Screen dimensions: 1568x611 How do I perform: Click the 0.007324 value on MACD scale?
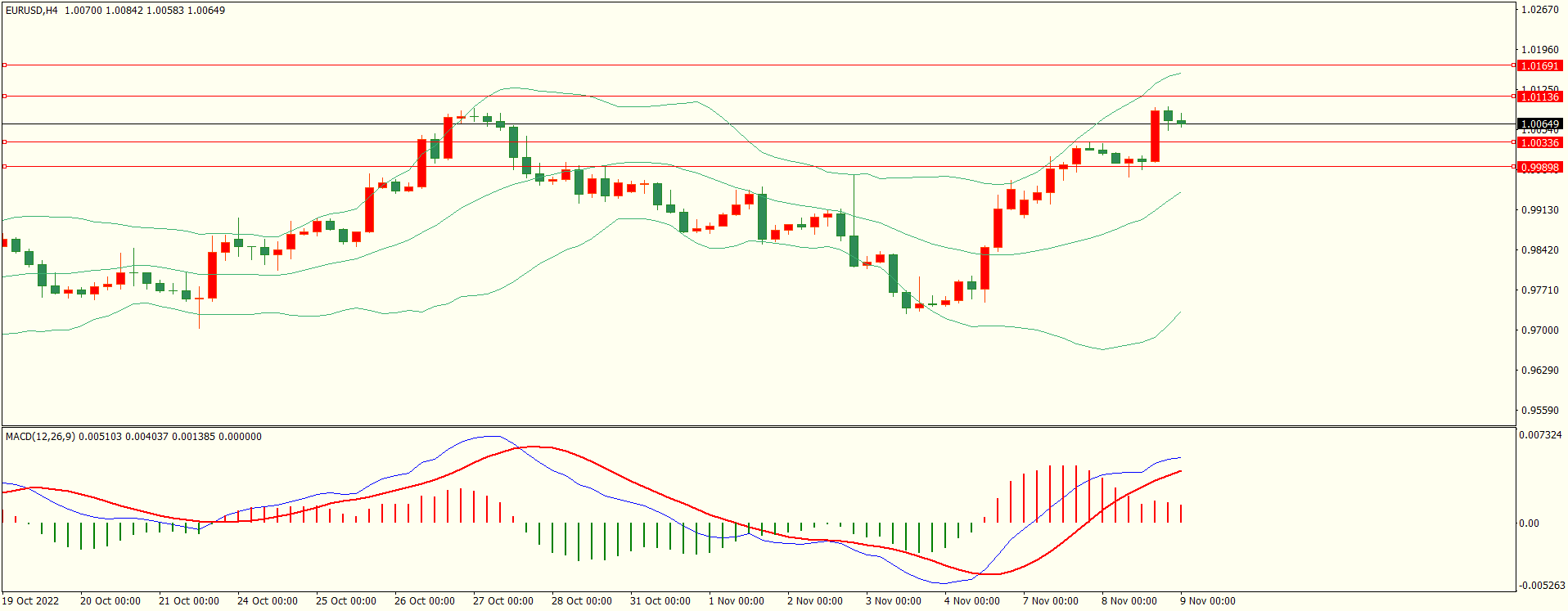tap(1540, 435)
